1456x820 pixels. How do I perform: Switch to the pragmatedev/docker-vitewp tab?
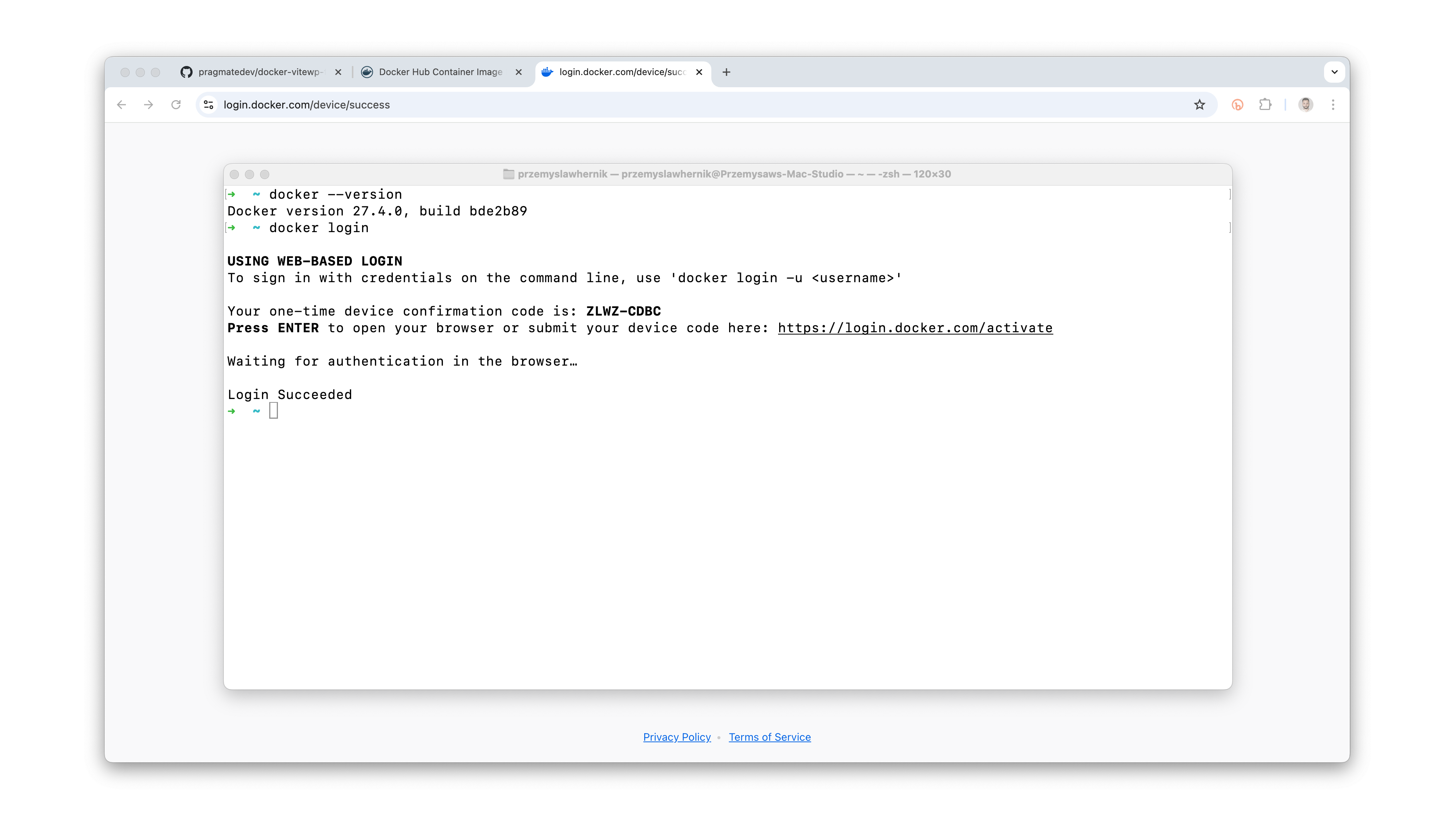tap(260, 72)
